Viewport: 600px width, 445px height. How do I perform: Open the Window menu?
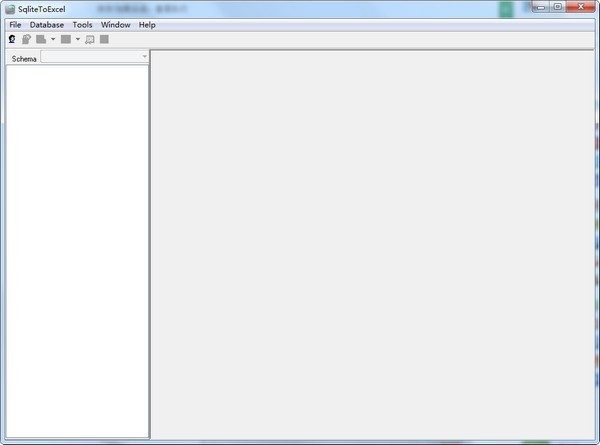(116, 24)
